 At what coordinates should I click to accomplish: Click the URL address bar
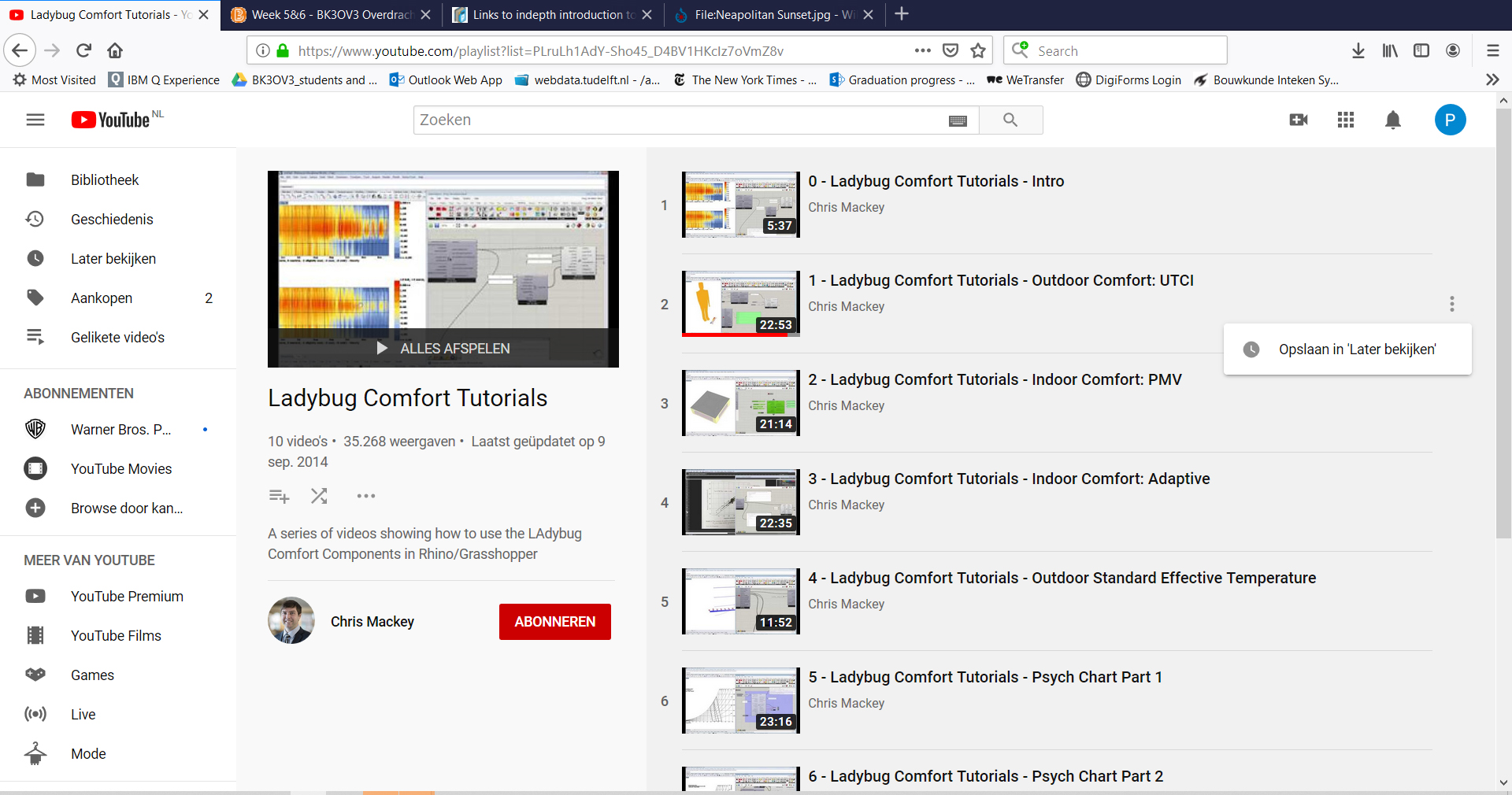pyautogui.click(x=601, y=50)
